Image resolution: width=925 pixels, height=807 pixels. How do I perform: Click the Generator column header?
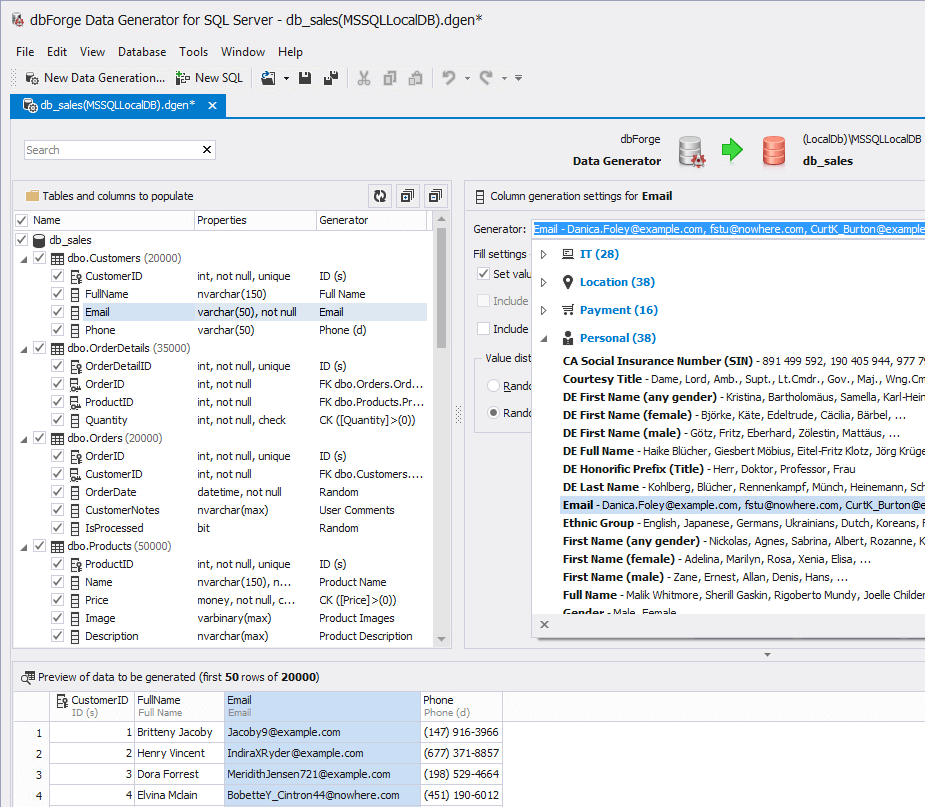(371, 220)
